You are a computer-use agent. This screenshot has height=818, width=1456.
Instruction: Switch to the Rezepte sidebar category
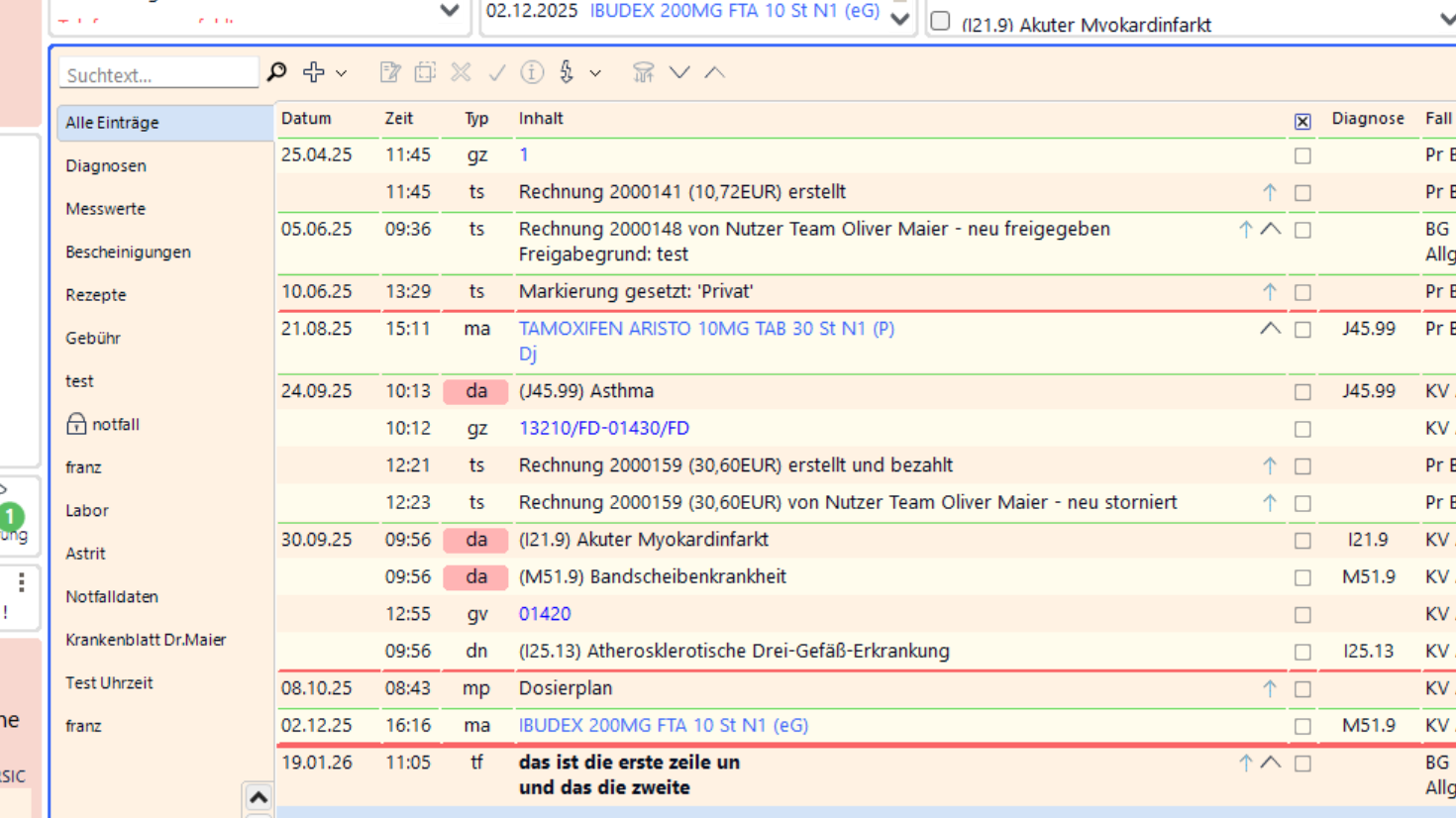click(96, 295)
